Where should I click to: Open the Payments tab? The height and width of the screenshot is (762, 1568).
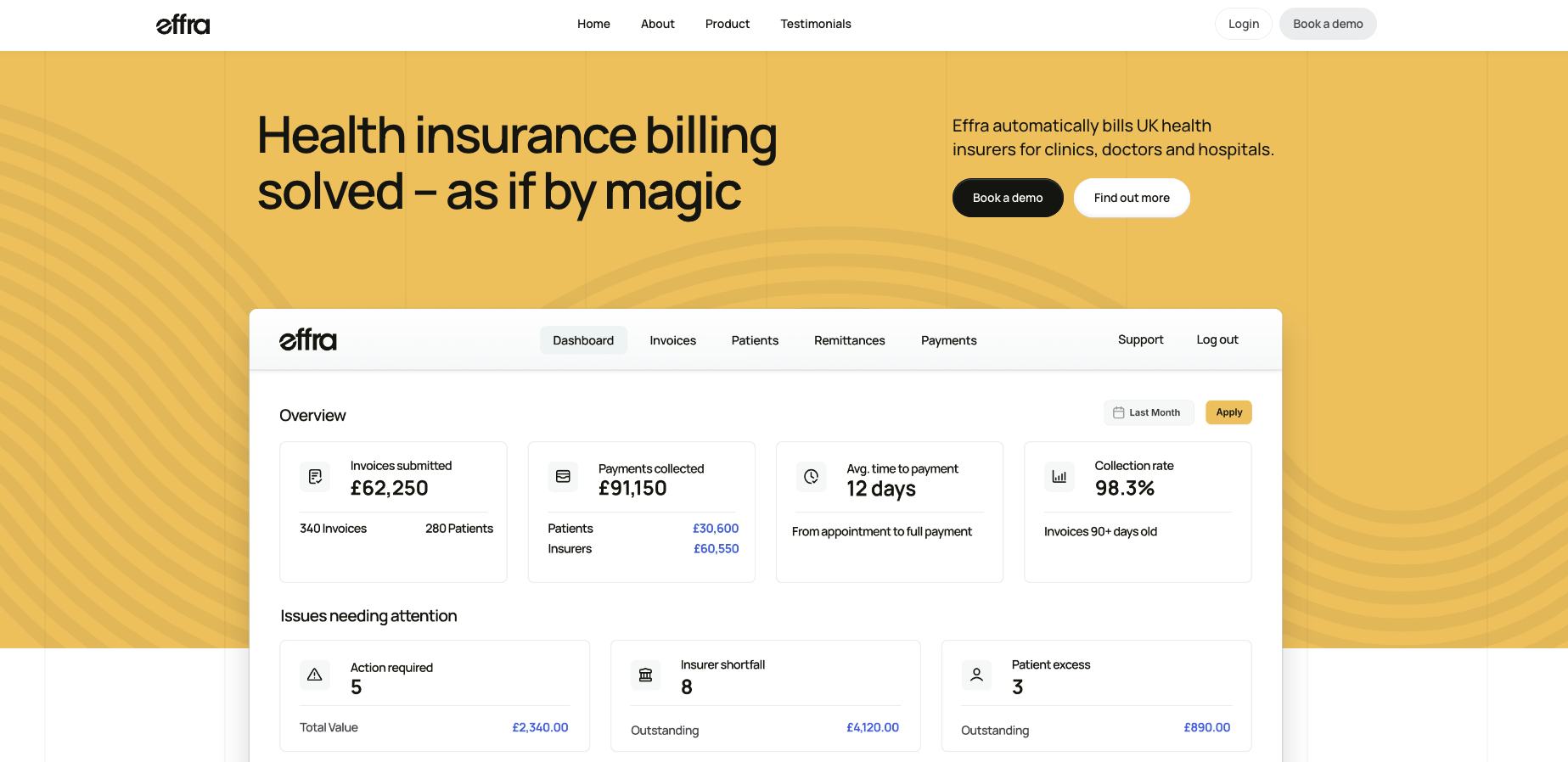949,340
